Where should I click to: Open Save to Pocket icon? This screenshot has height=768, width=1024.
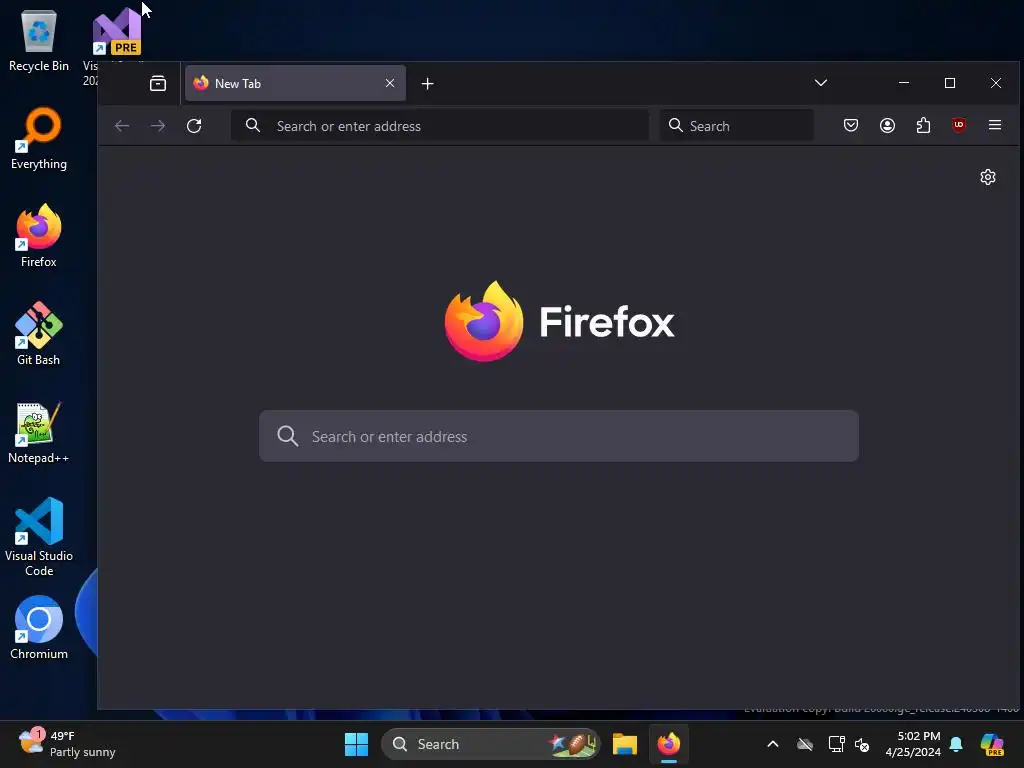(850, 125)
